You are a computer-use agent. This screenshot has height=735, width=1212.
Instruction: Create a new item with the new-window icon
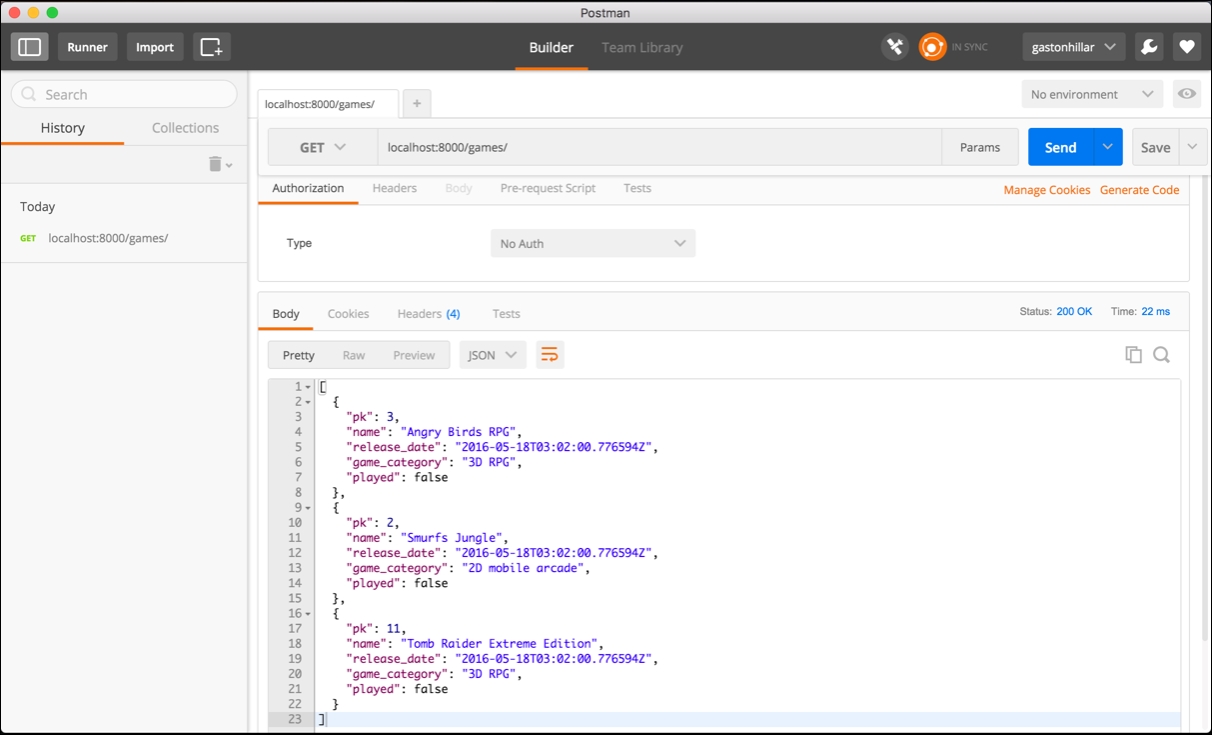(x=211, y=46)
